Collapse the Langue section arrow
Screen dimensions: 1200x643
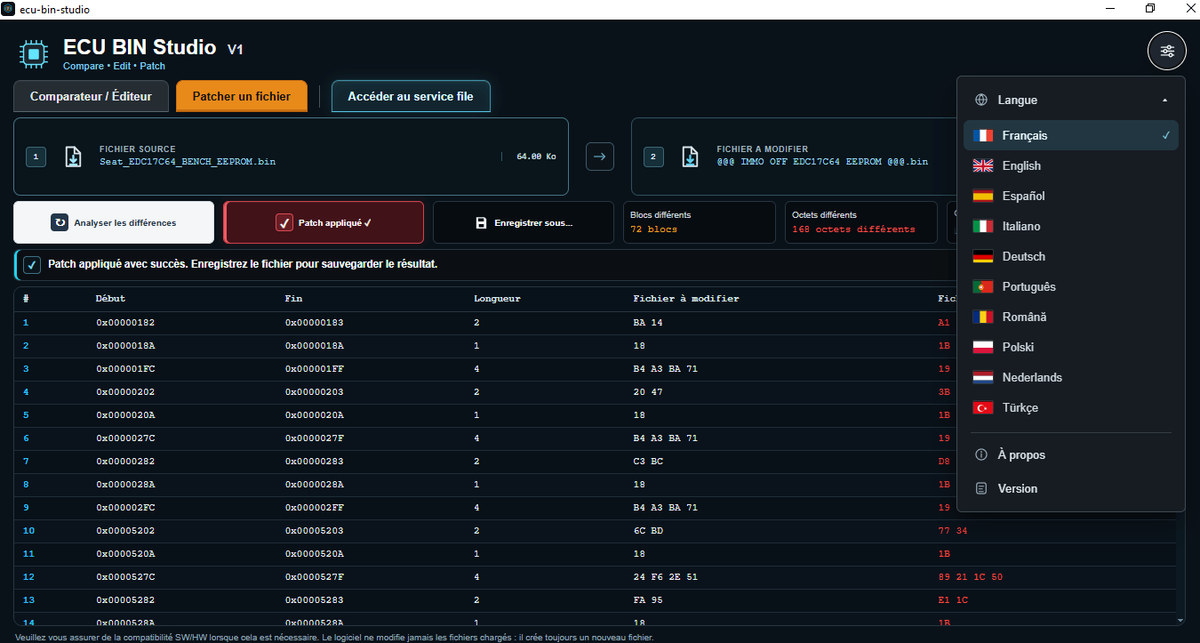[1165, 100]
